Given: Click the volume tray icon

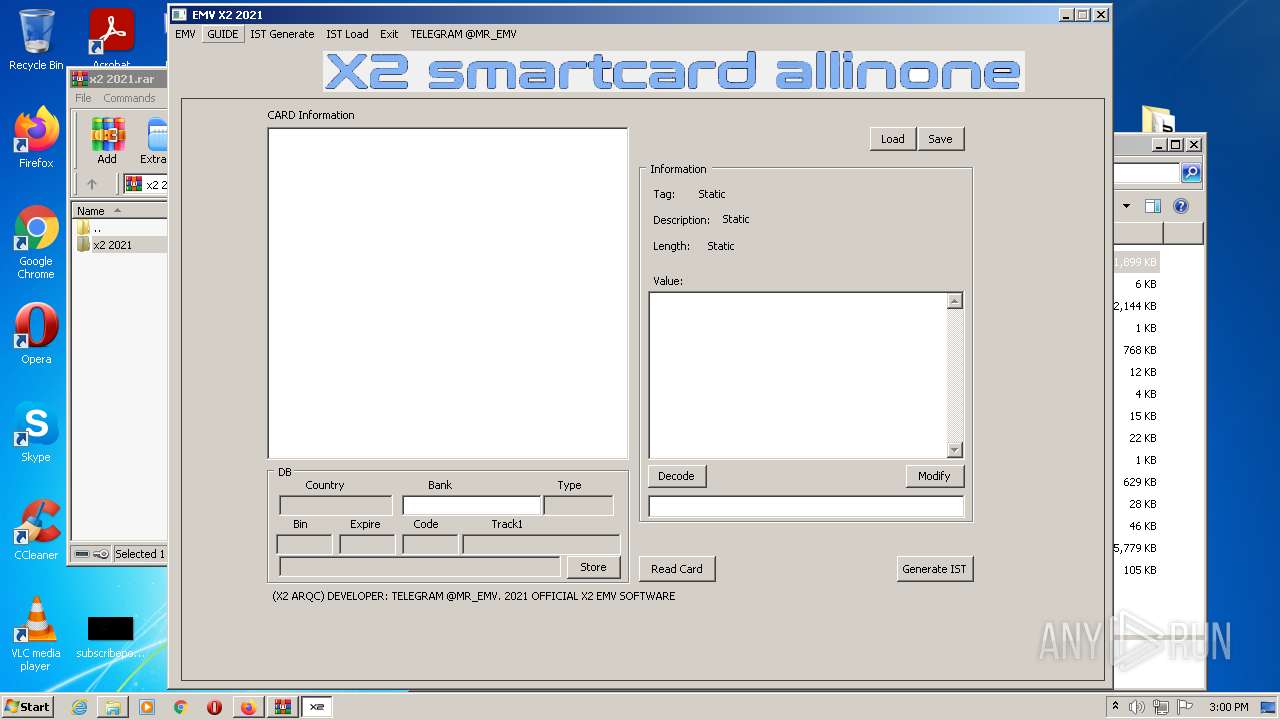Looking at the screenshot, I should tap(1137, 707).
